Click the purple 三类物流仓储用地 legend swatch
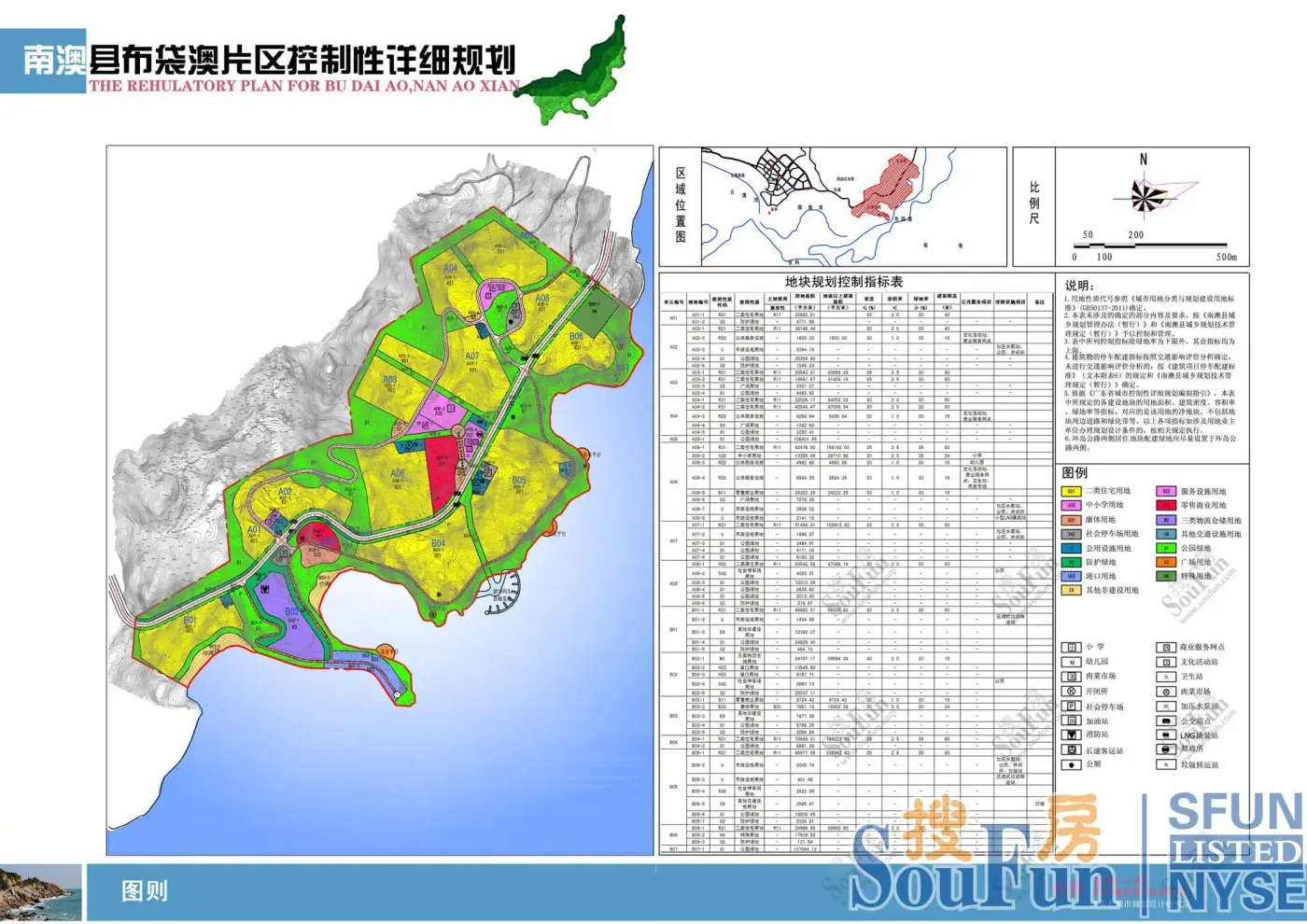 [x=1166, y=520]
